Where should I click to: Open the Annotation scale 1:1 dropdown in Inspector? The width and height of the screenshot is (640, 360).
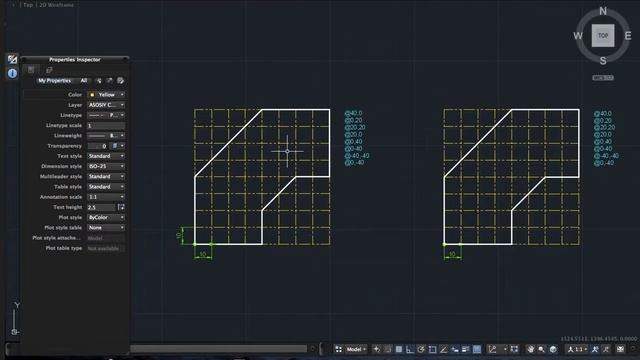(x=106, y=197)
